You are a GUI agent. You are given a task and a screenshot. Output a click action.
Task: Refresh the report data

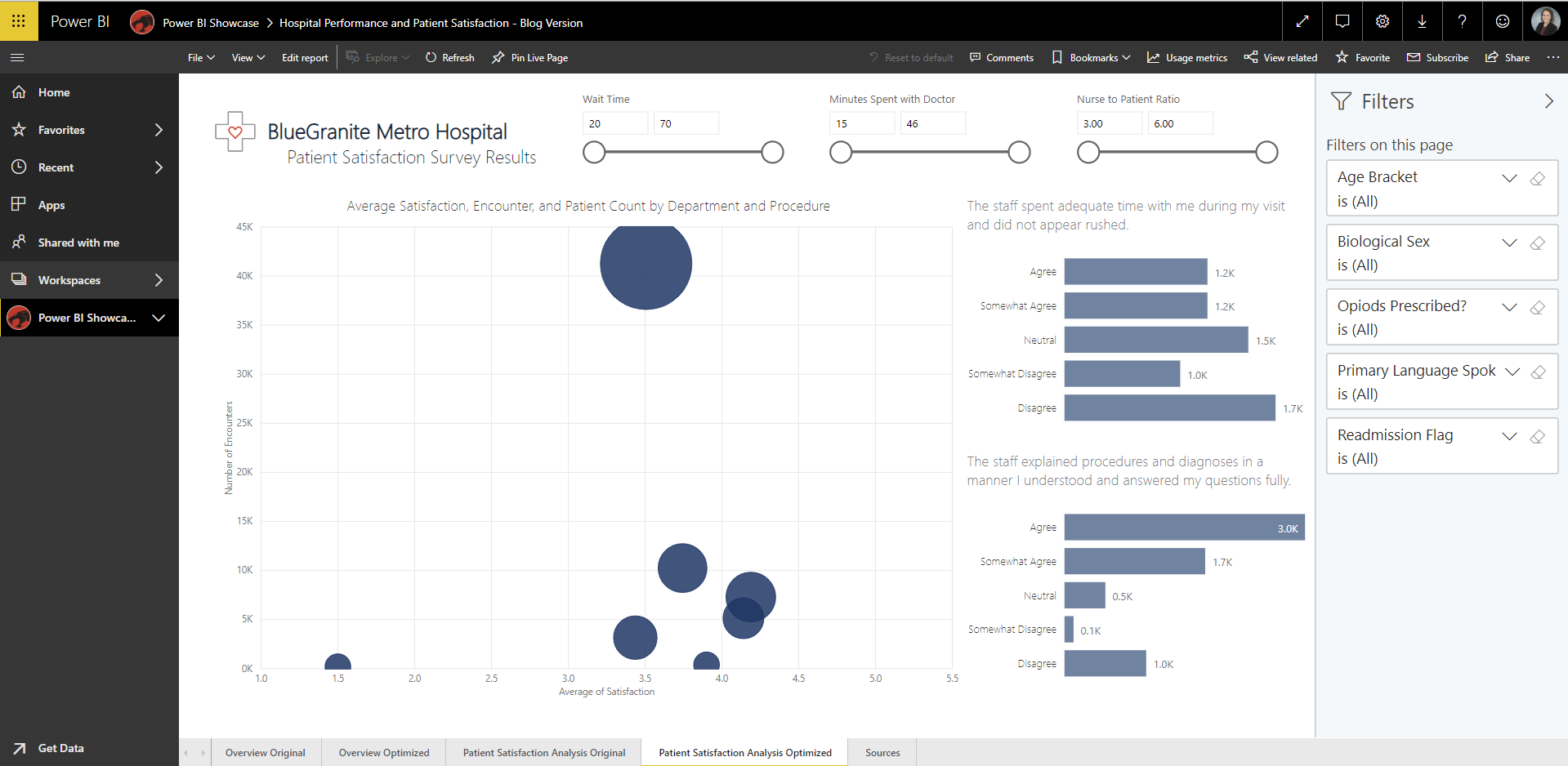coord(449,57)
